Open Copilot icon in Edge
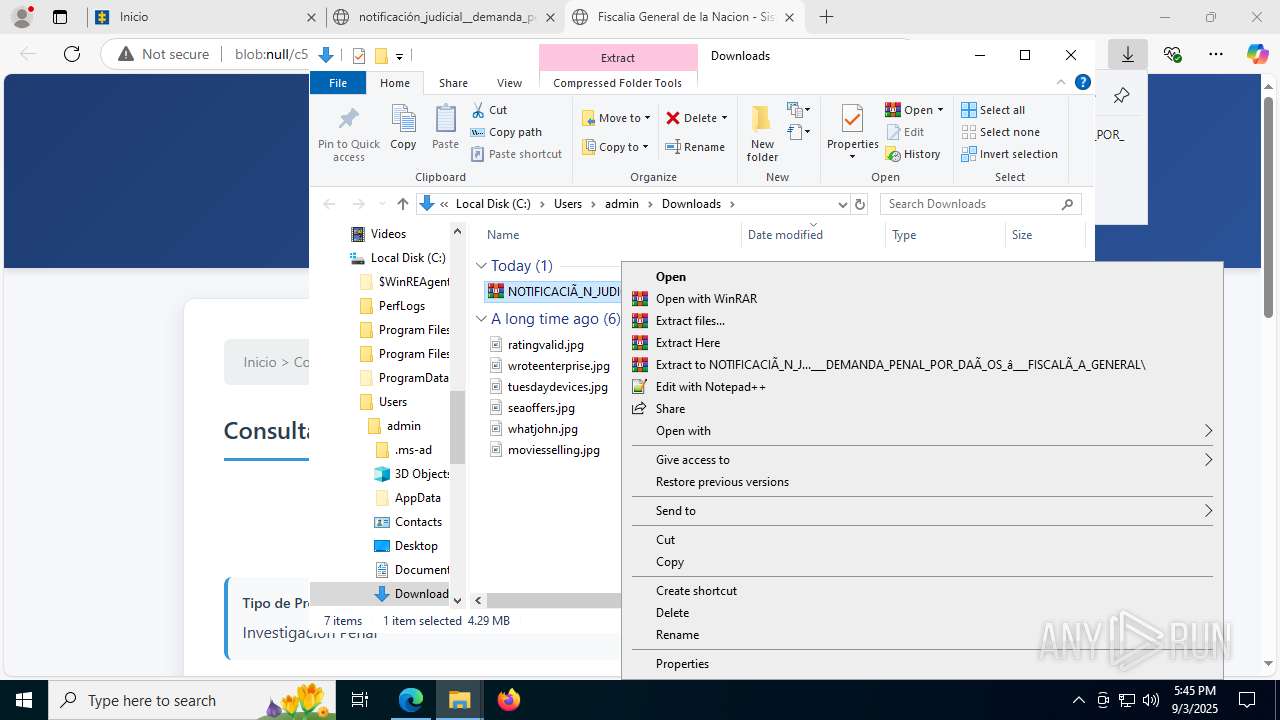This screenshot has height=720, width=1280. tap(1257, 54)
